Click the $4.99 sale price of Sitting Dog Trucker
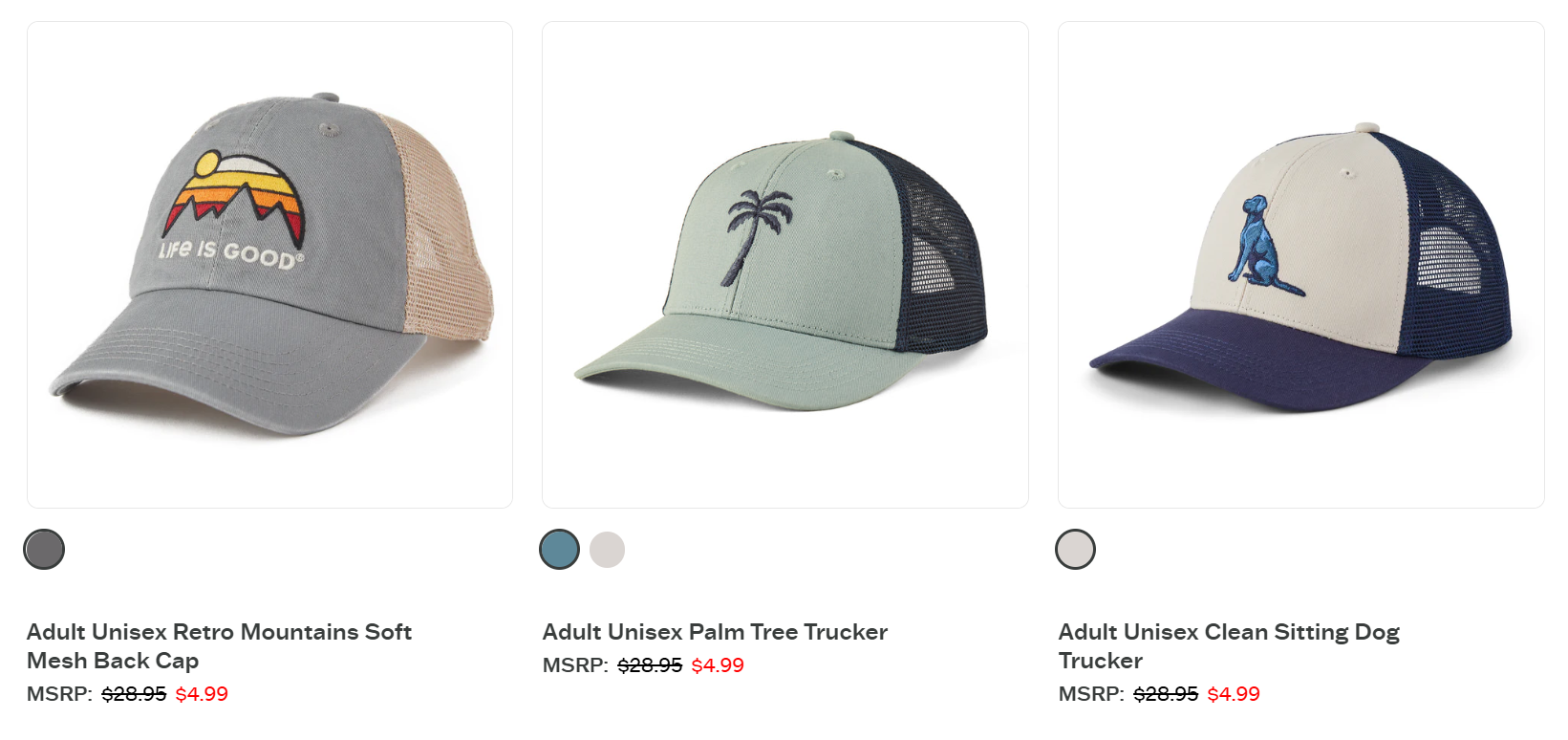This screenshot has width=1568, height=740. click(x=1234, y=694)
